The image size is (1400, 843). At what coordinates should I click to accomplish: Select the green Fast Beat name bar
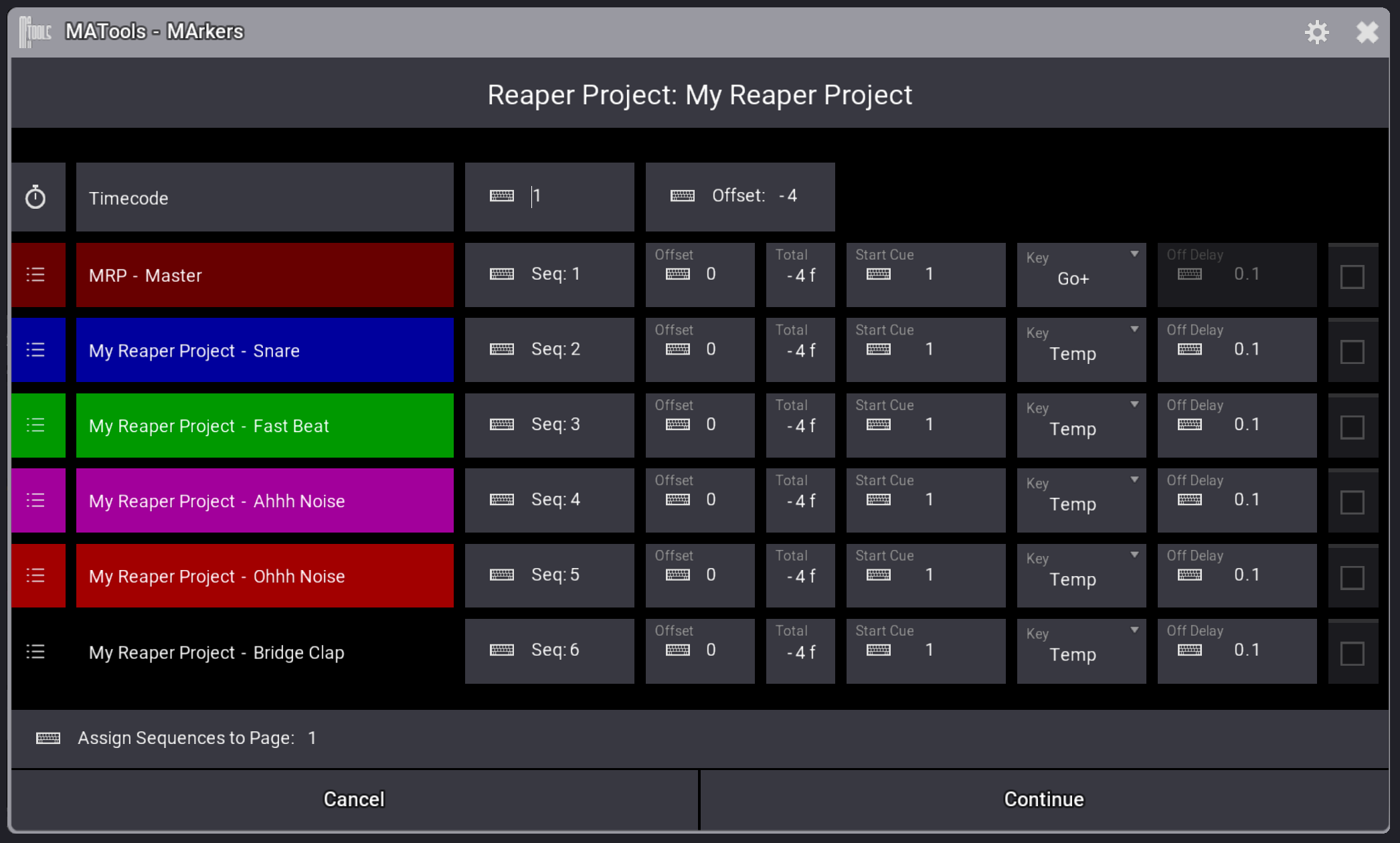[x=265, y=426]
